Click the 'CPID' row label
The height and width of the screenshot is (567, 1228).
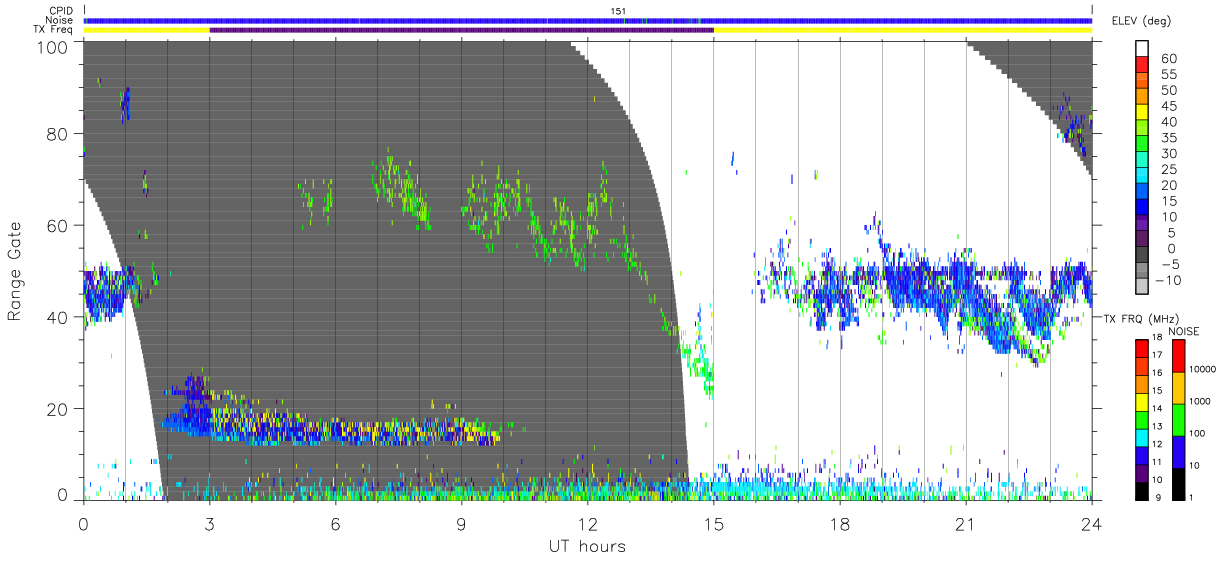click(x=60, y=11)
